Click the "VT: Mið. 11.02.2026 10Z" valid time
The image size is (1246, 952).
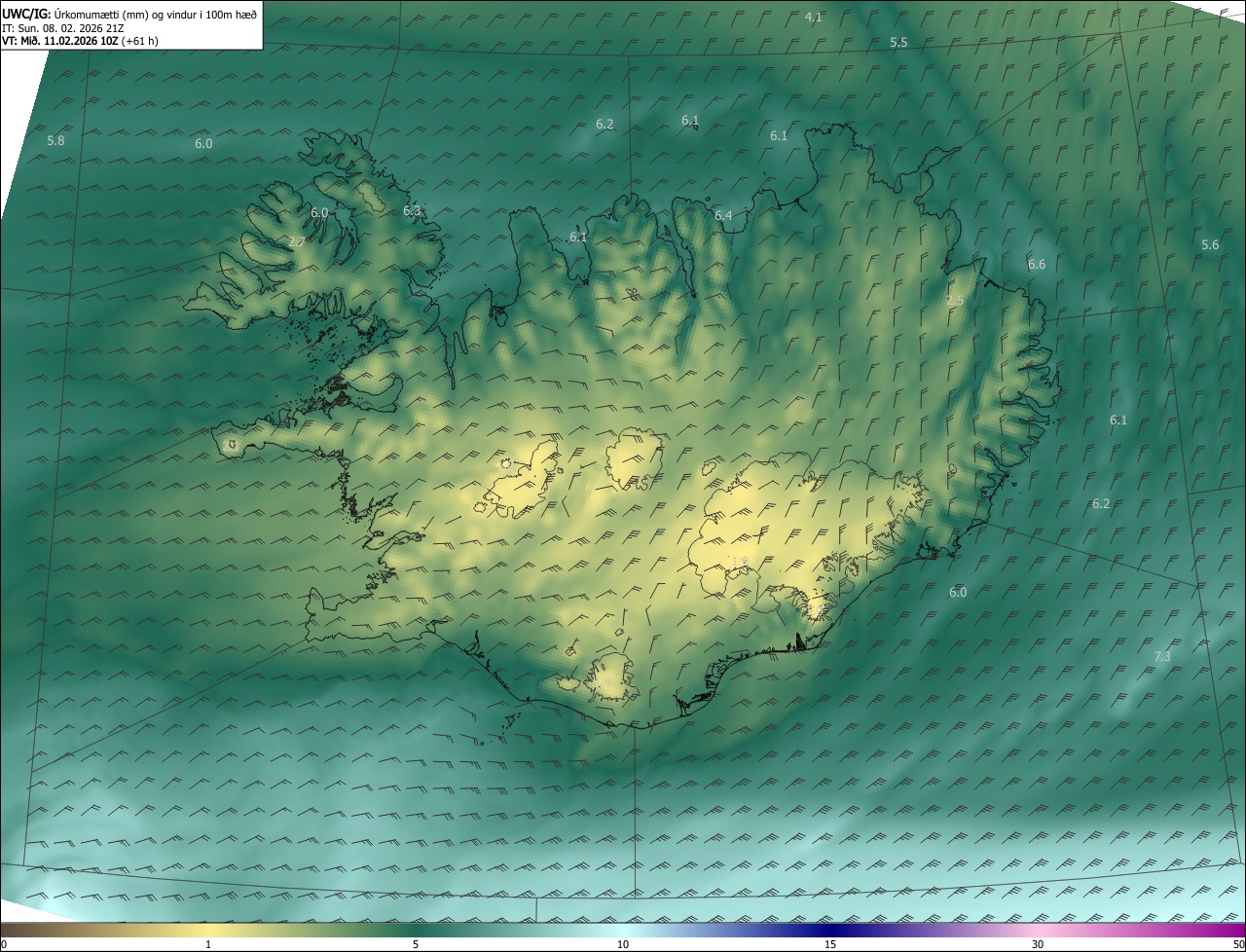(59, 42)
